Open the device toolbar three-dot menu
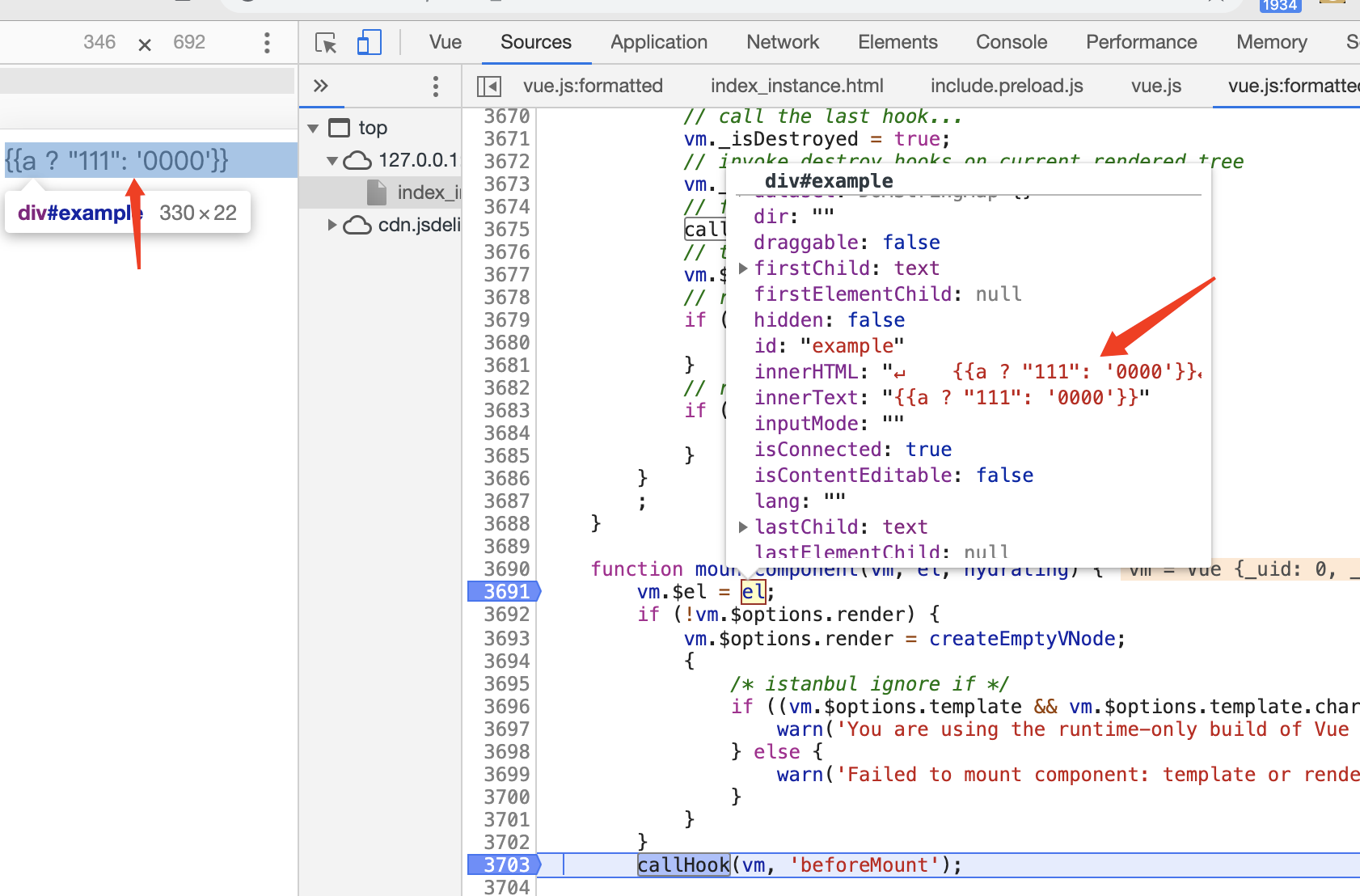1360x896 pixels. point(267,43)
